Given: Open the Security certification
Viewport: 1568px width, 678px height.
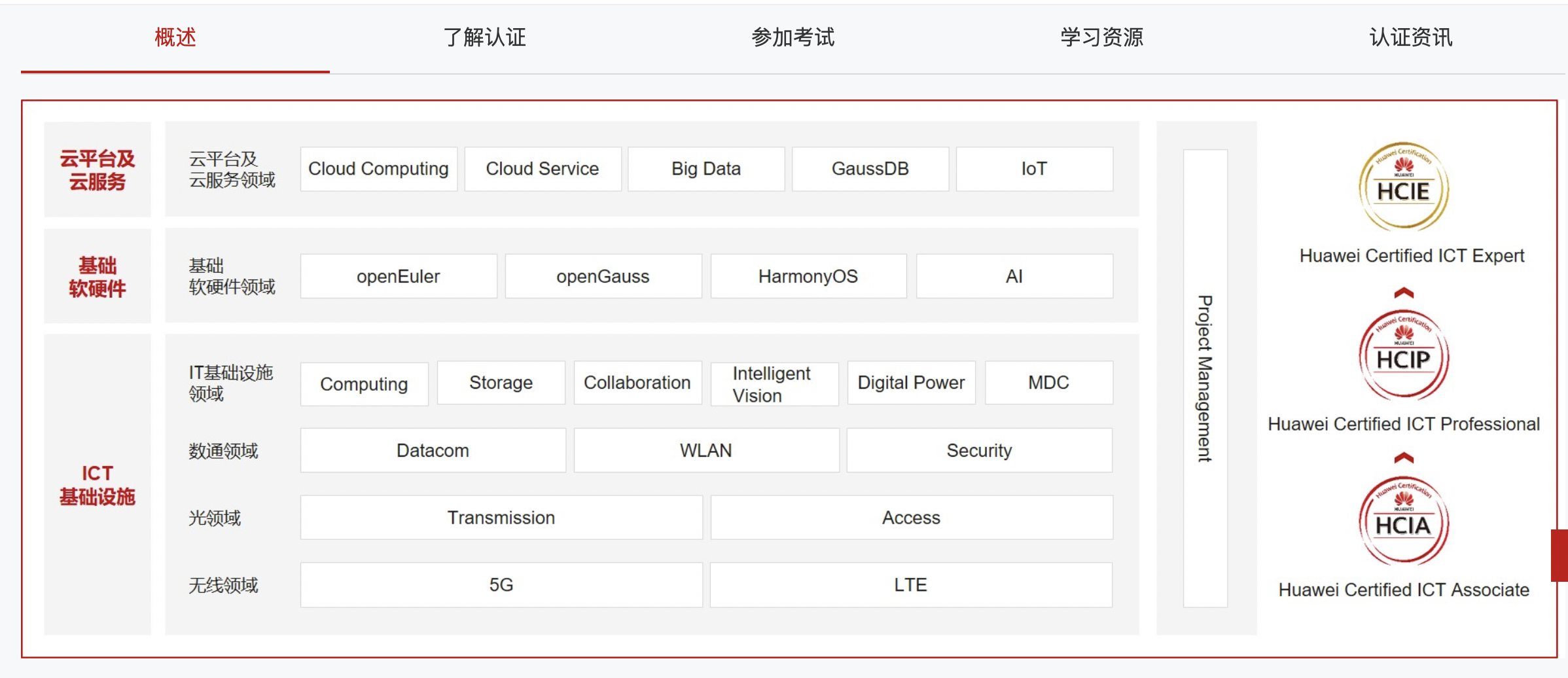Looking at the screenshot, I should [980, 450].
